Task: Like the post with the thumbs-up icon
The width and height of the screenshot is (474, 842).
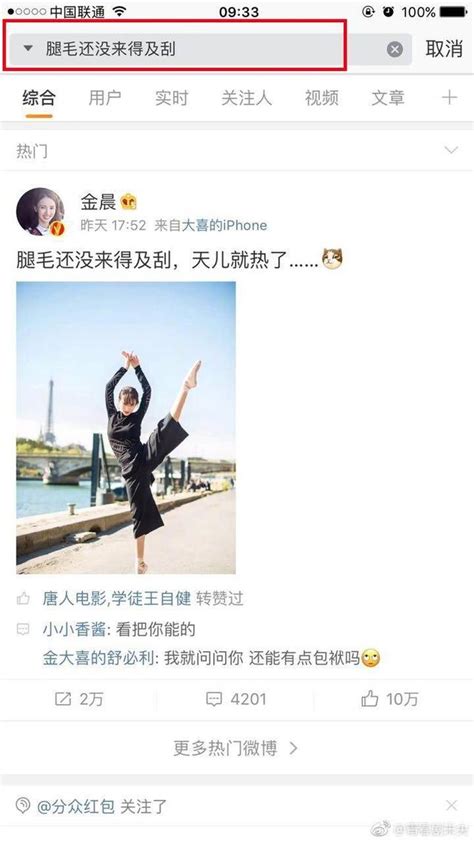Action: point(369,698)
